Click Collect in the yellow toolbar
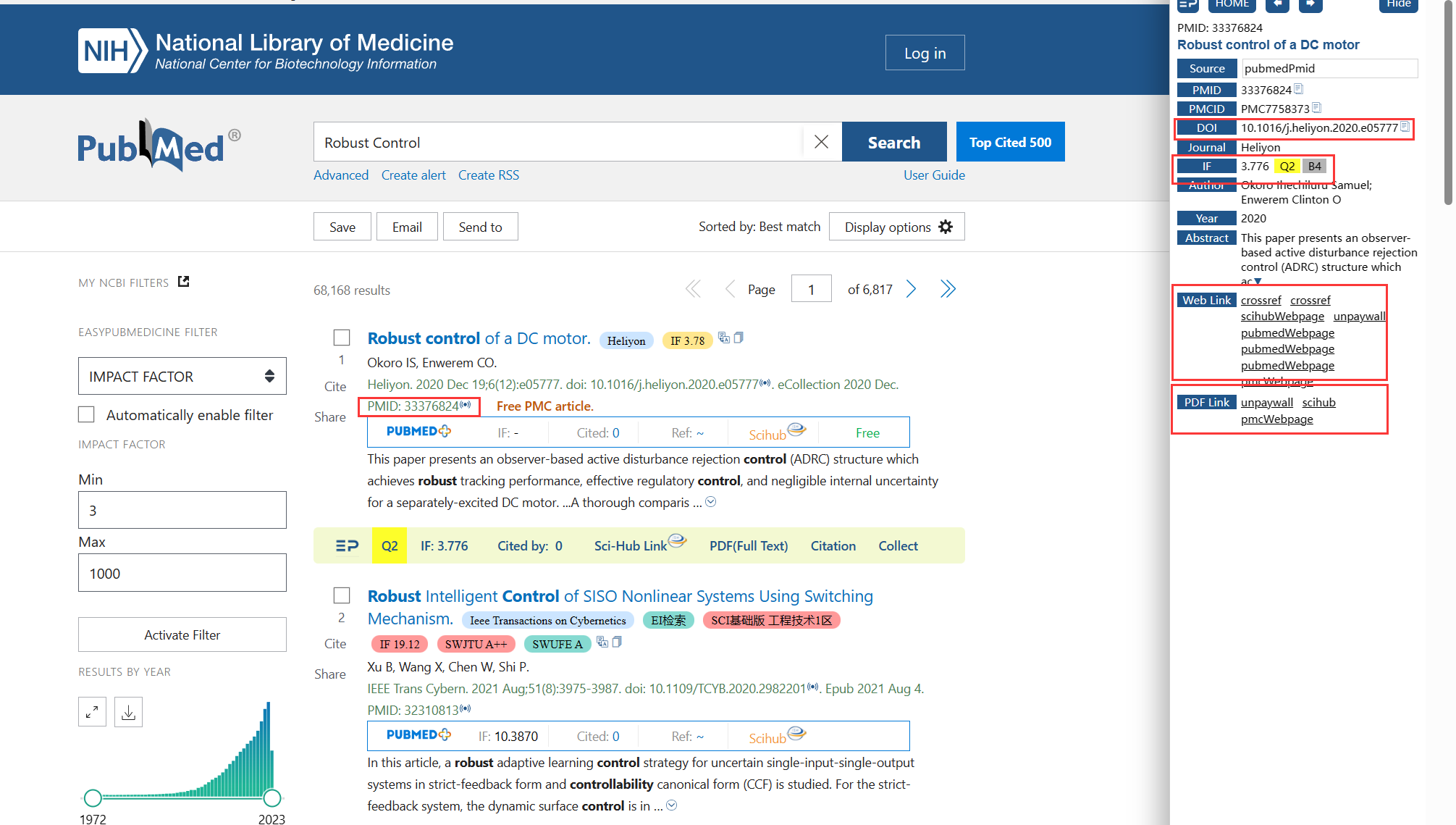 [898, 545]
